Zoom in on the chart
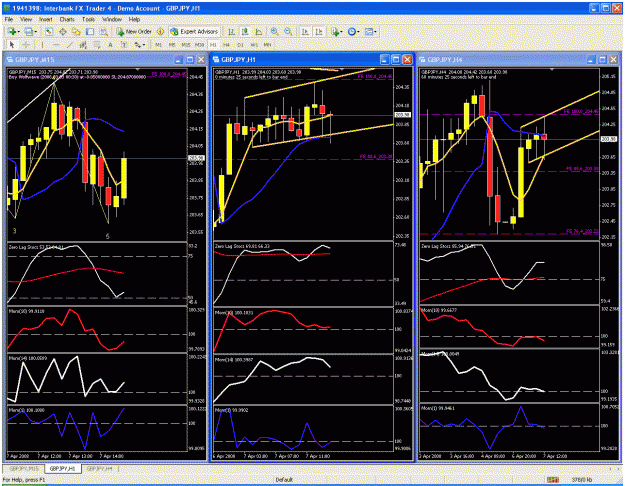 pos(275,31)
